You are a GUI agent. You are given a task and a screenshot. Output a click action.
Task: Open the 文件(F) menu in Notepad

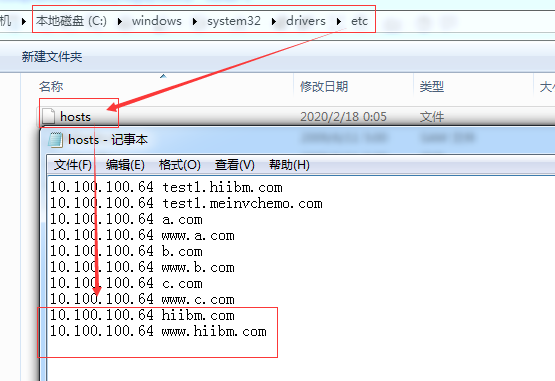click(x=73, y=165)
